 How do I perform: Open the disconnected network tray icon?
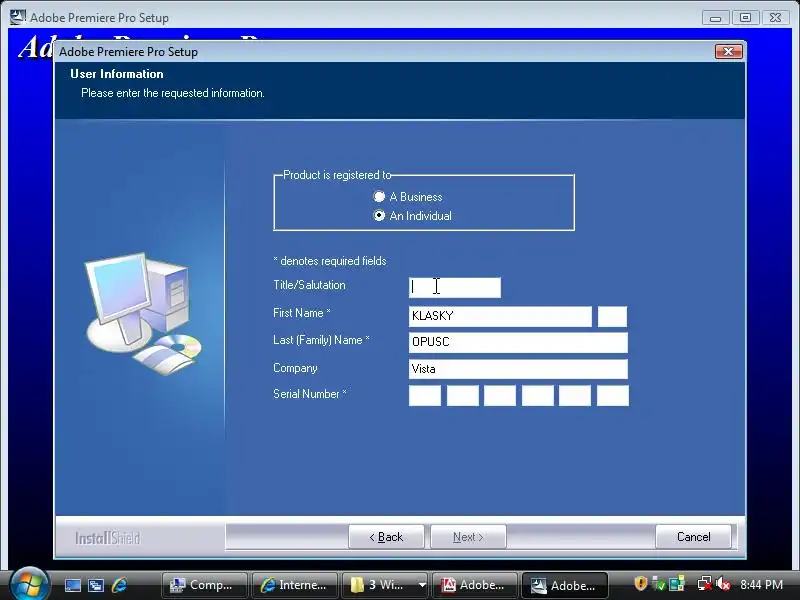(x=705, y=584)
